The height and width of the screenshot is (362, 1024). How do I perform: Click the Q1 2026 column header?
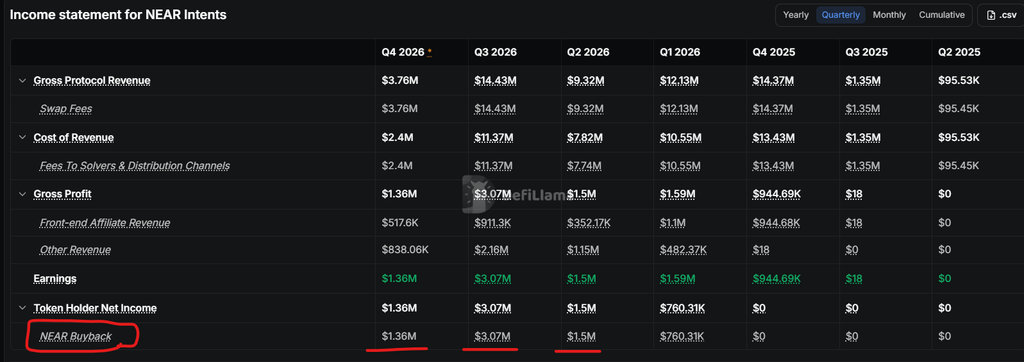[x=681, y=52]
